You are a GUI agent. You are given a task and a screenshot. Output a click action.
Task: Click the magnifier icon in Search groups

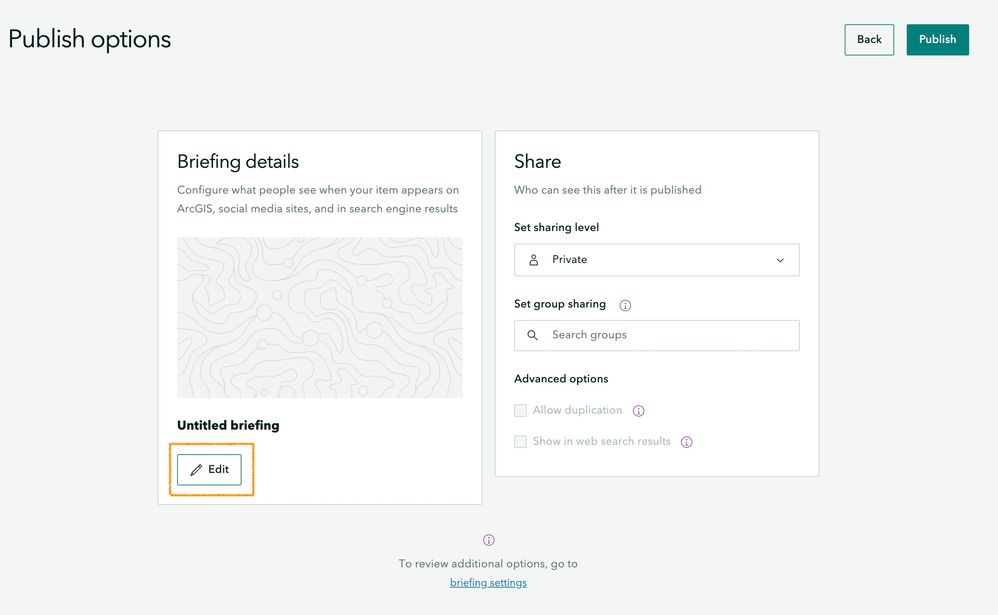(x=533, y=335)
